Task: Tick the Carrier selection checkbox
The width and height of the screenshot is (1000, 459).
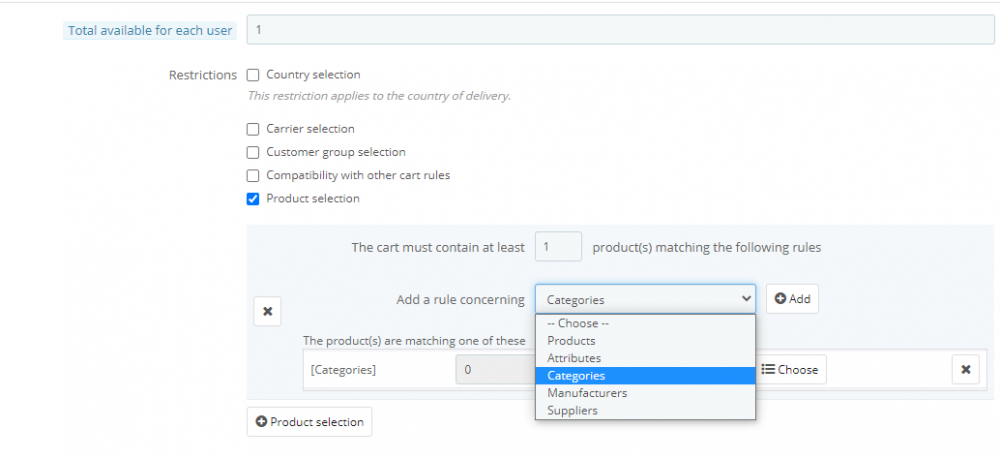Action: click(253, 129)
